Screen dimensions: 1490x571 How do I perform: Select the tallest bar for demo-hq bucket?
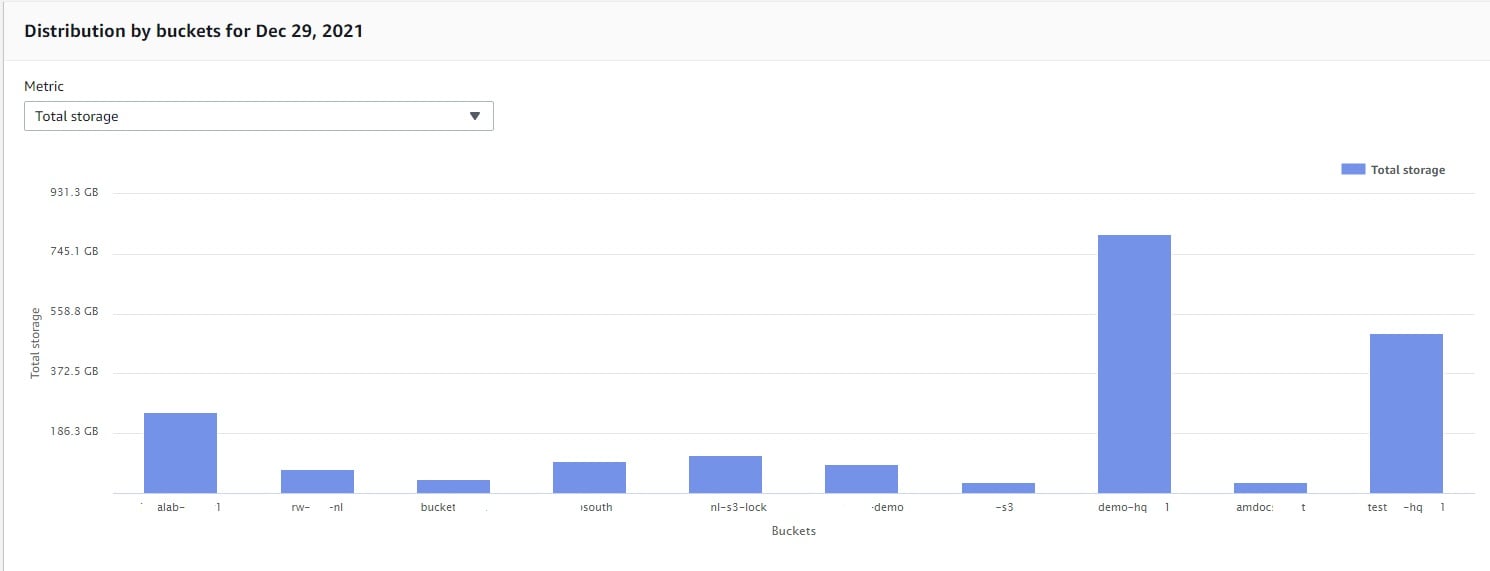coord(1134,363)
